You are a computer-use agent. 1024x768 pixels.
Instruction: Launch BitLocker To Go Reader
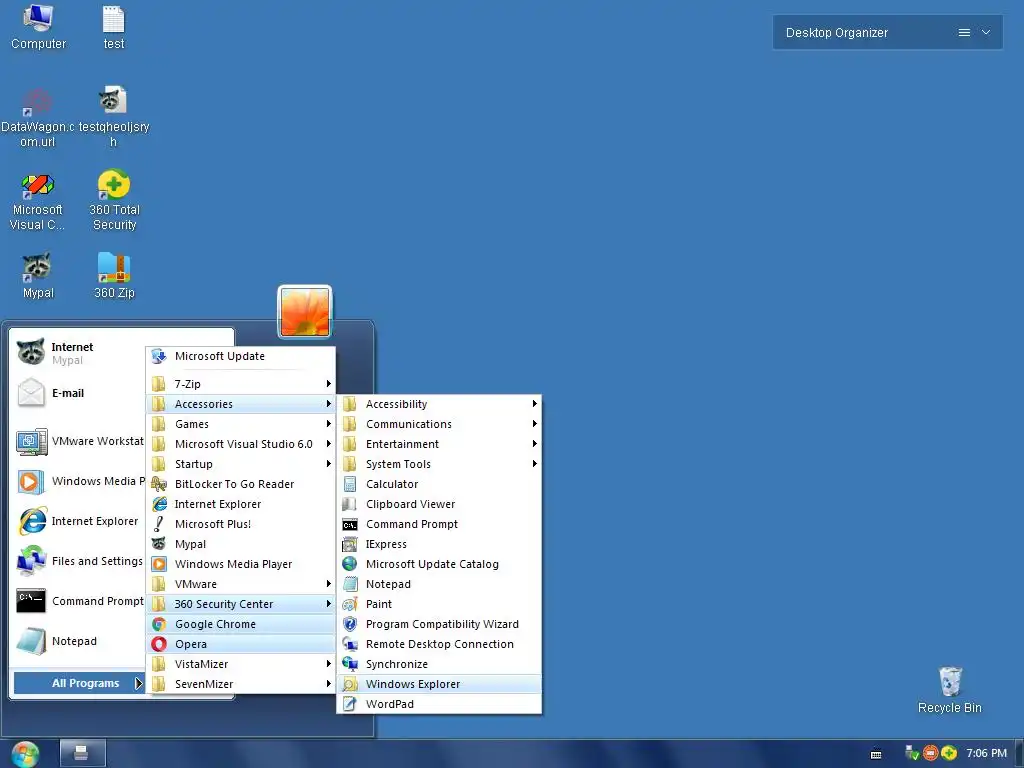click(x=240, y=484)
